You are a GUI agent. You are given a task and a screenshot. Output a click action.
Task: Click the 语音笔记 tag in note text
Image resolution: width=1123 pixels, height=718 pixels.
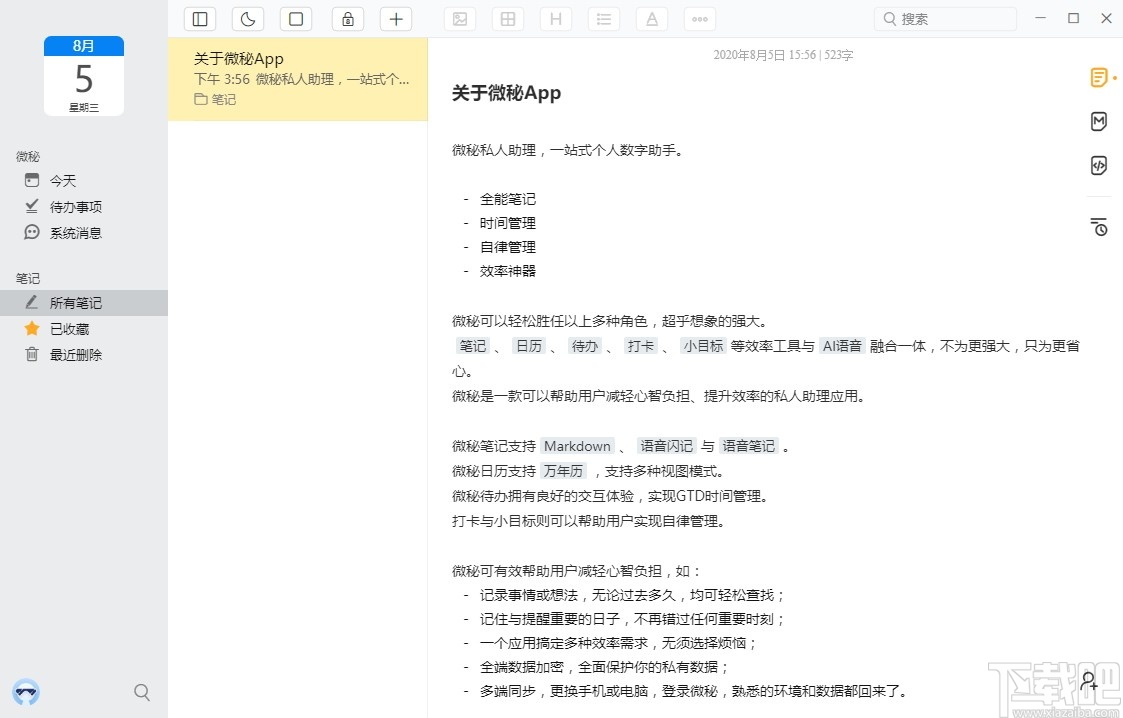click(x=748, y=446)
